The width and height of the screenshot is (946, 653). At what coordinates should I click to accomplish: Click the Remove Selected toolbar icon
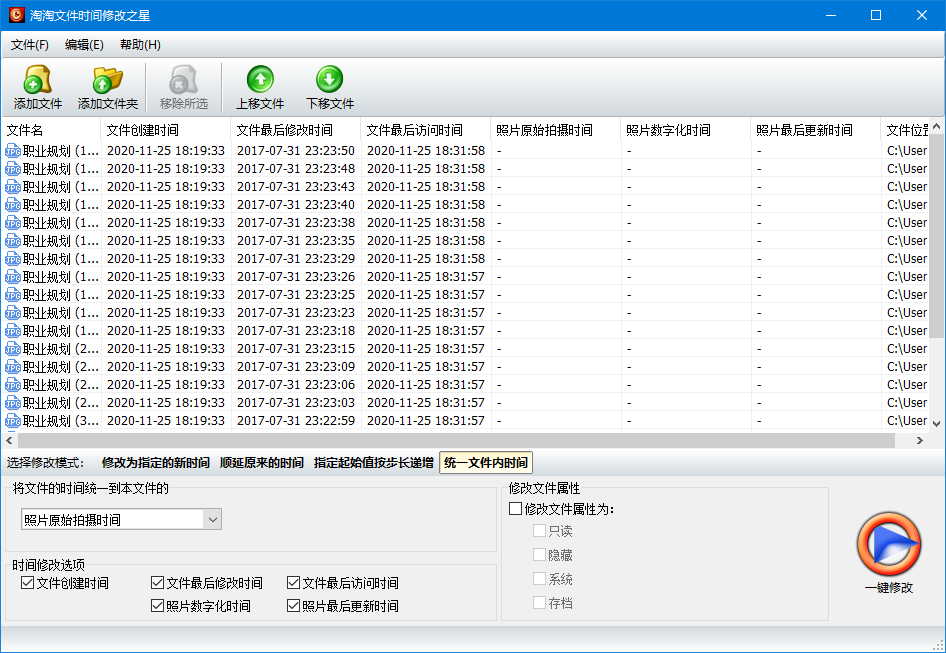pos(183,80)
